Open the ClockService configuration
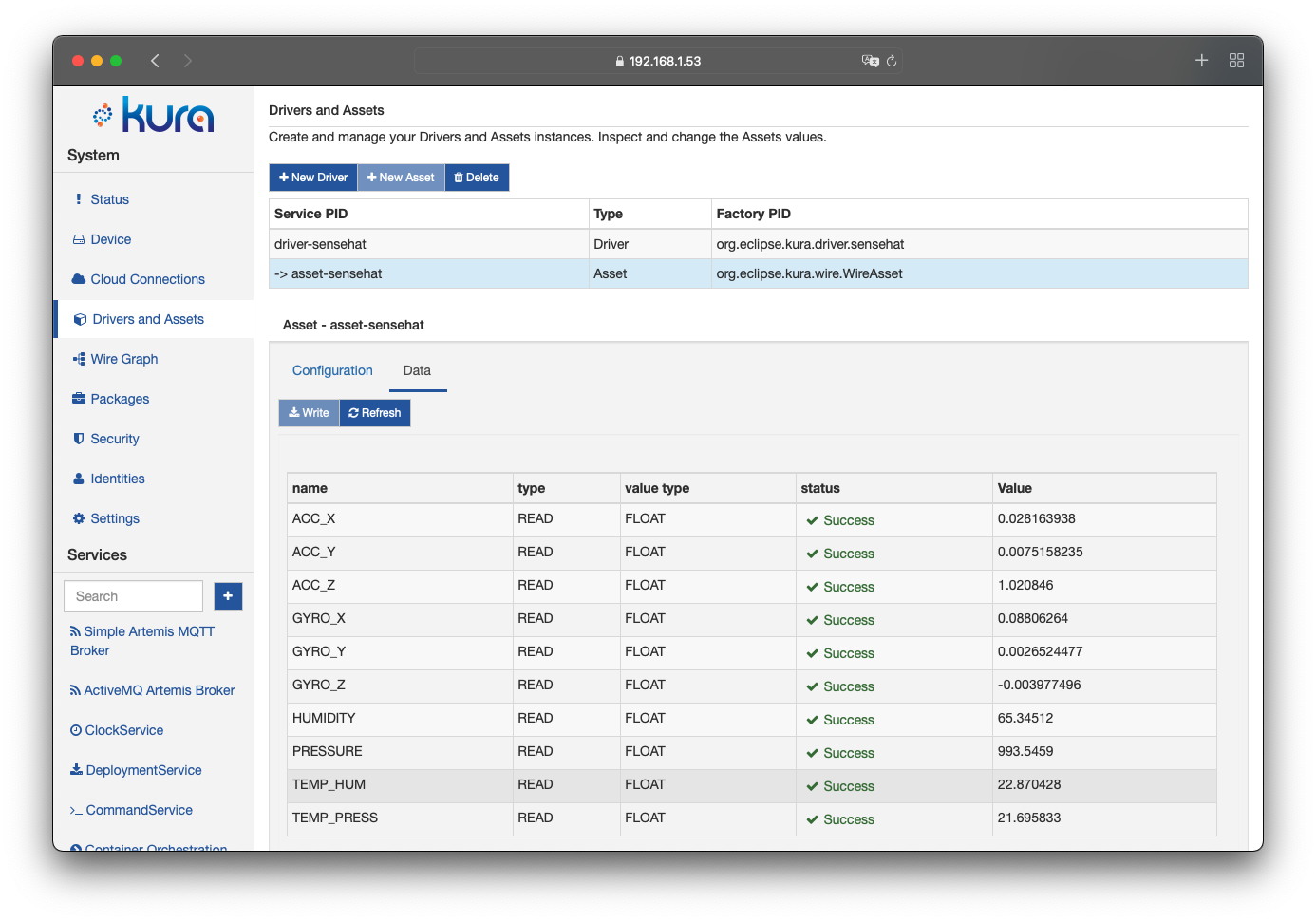The height and width of the screenshot is (921, 1316). [124, 730]
